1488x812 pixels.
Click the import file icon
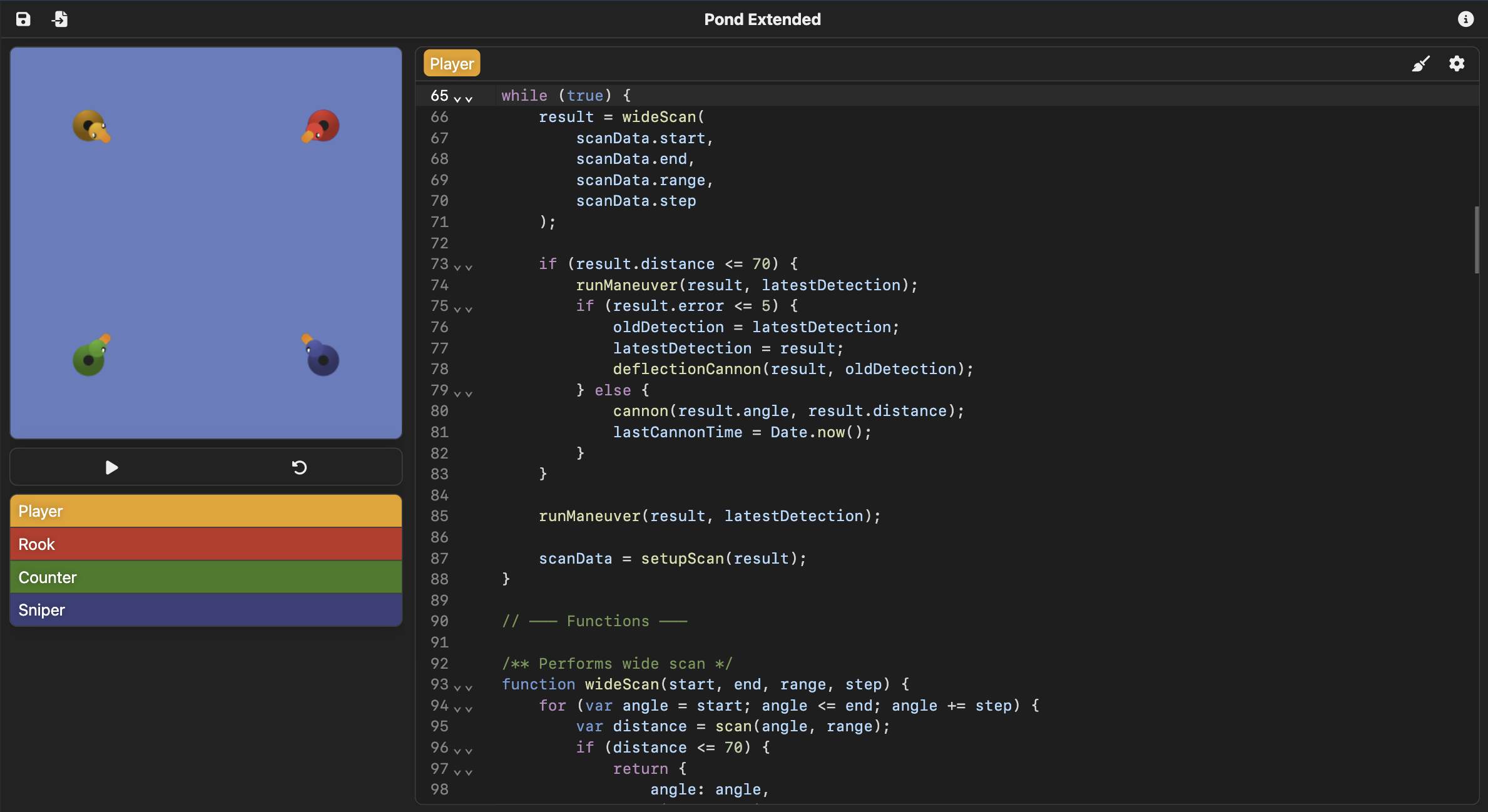point(60,19)
